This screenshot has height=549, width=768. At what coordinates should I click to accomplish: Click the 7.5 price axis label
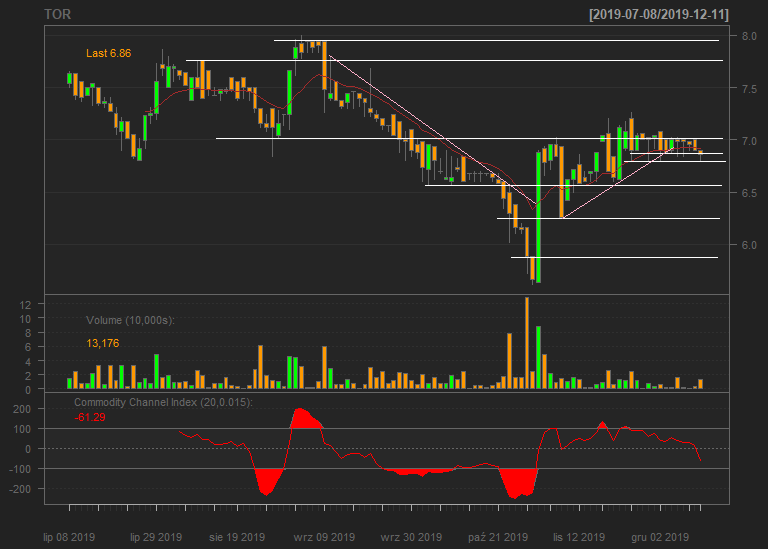(749, 89)
